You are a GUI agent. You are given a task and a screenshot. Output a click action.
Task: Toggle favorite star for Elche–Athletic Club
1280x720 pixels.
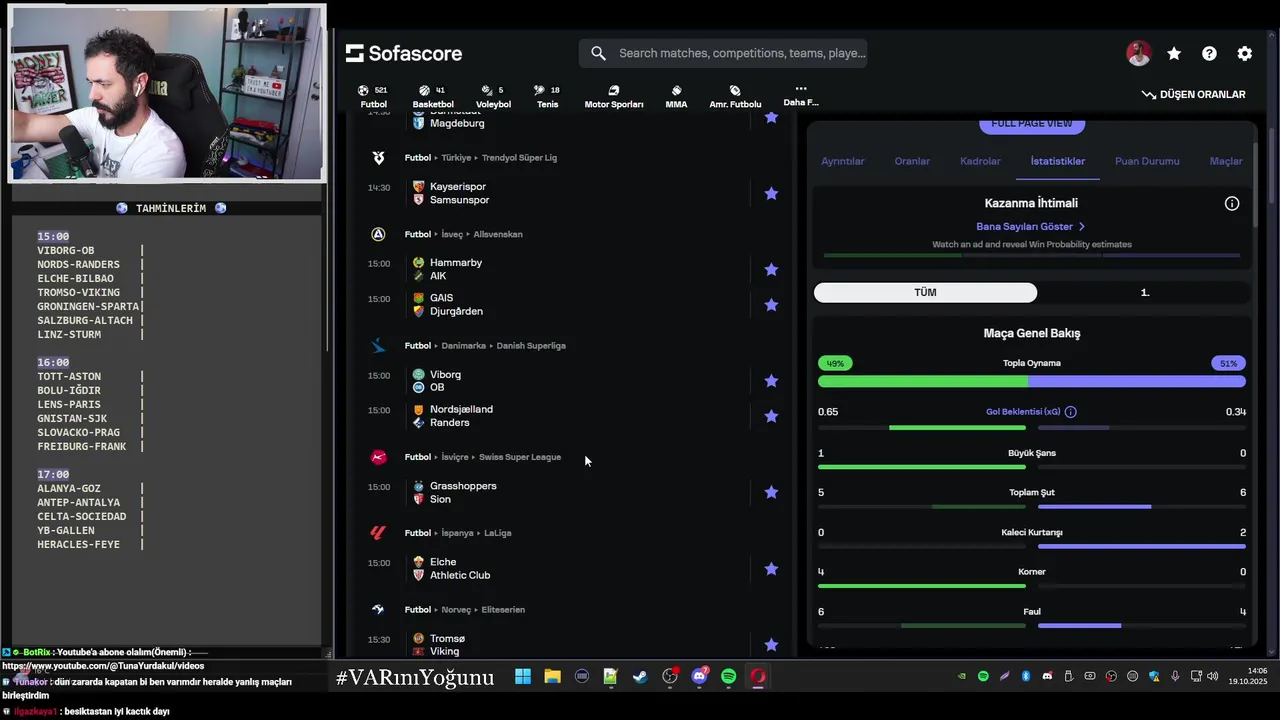click(771, 569)
